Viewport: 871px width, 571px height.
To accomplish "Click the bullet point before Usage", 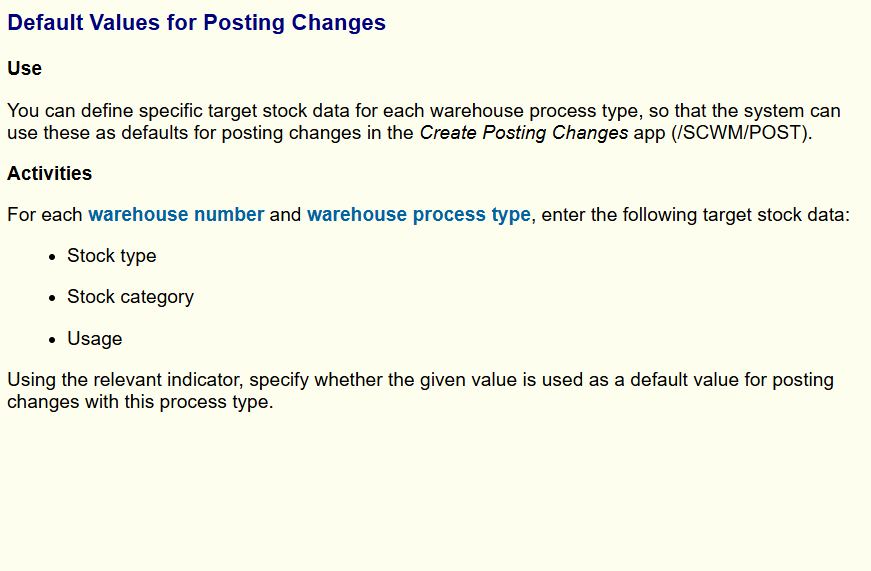I will (x=52, y=339).
